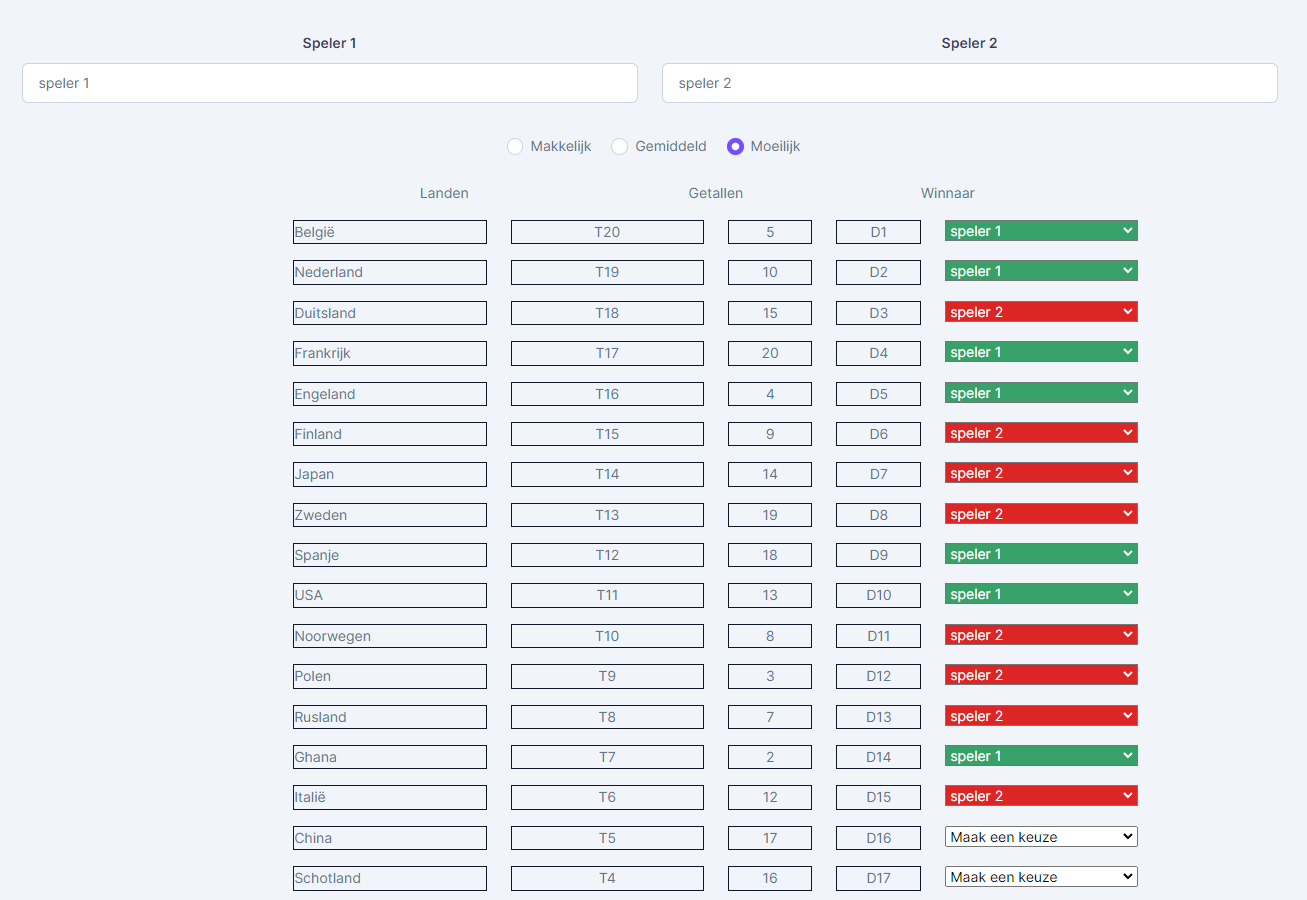Viewport: 1307px width, 900px height.
Task: Open the winner dropdown for Nederland
Action: click(1041, 271)
